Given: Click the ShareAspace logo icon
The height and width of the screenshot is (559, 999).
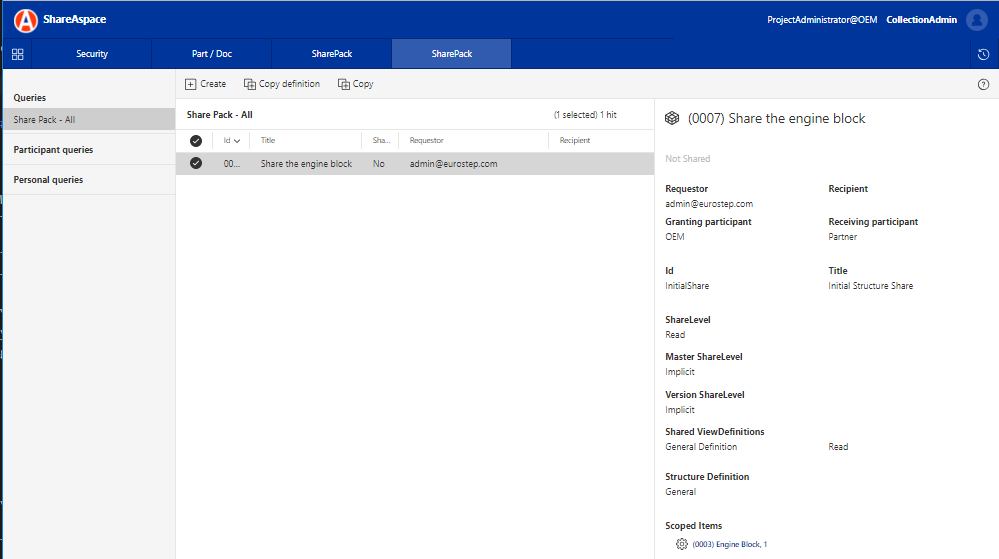Looking at the screenshot, I should click(25, 20).
